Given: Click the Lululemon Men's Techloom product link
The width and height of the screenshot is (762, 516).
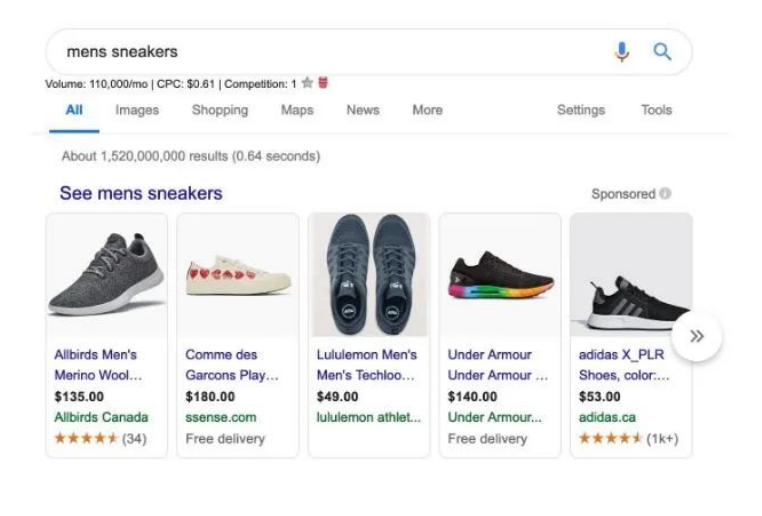Looking at the screenshot, I should click(x=367, y=365).
